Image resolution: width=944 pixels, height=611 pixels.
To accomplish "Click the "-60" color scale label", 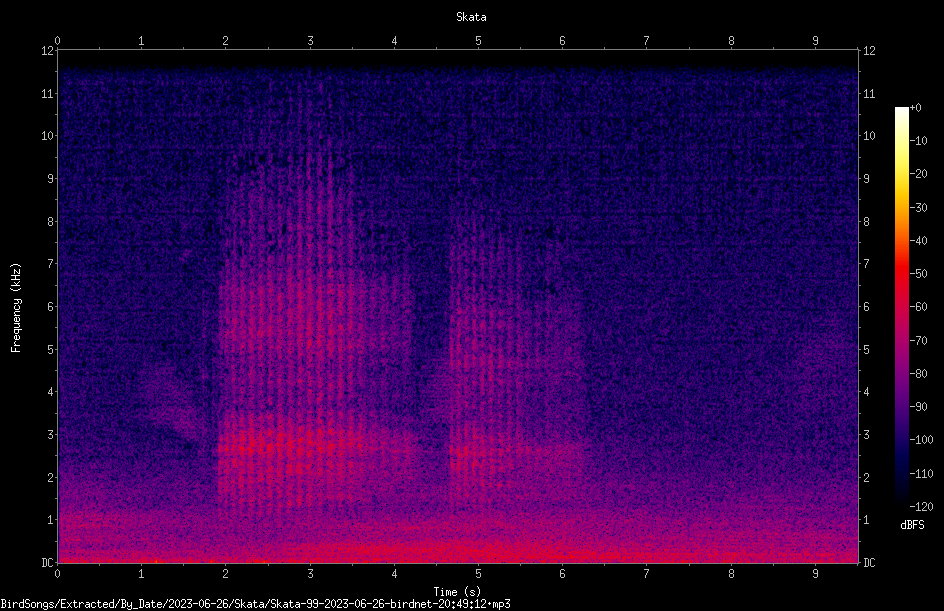I will 918,307.
